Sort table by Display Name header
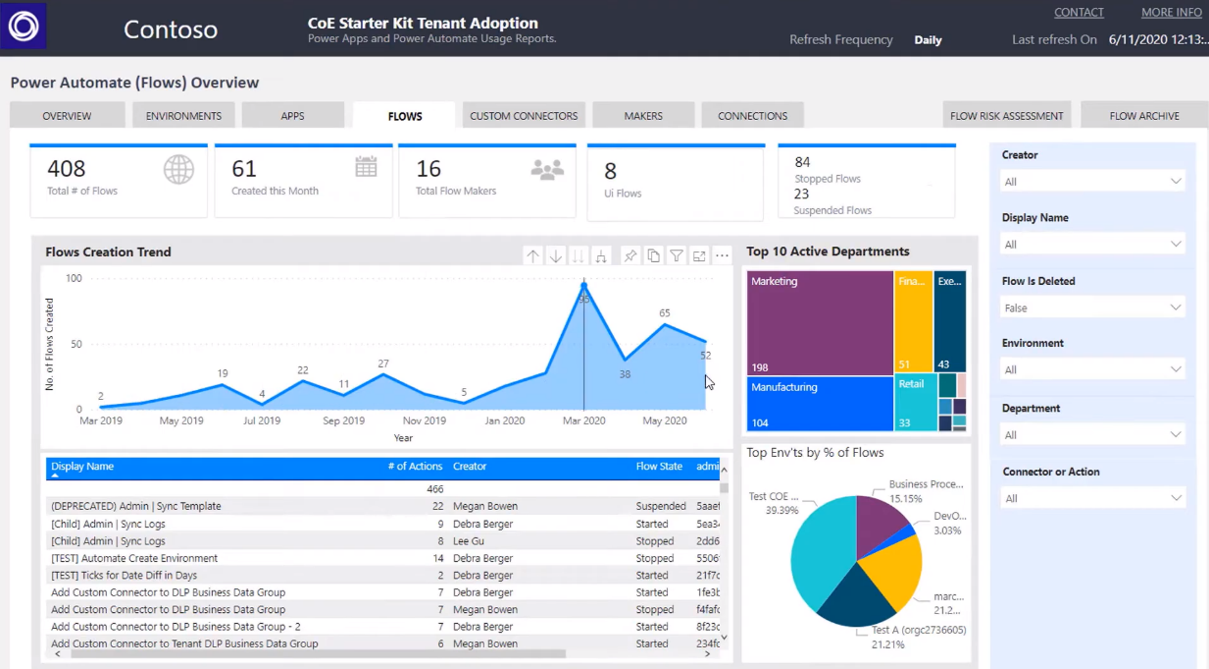Viewport: 1209px width, 669px height. click(82, 466)
